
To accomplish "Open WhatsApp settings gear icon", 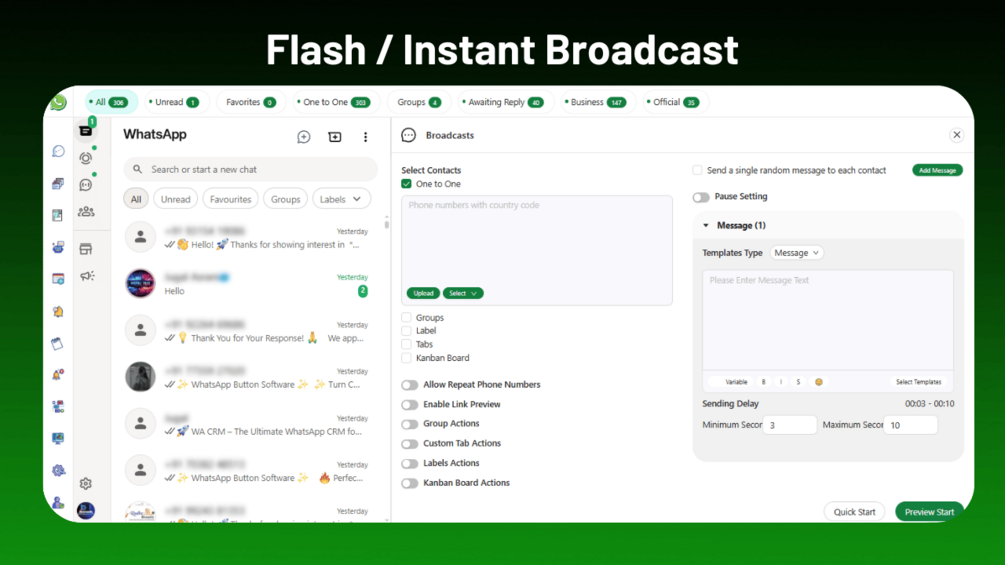I will click(86, 484).
